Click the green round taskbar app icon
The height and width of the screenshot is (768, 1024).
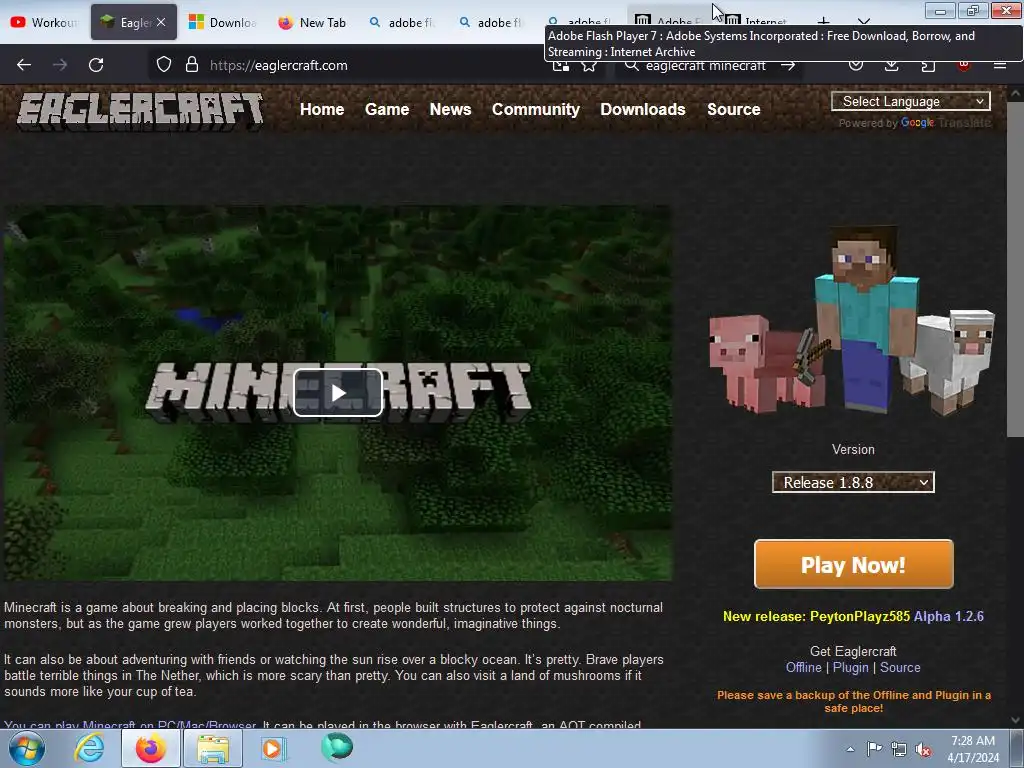tap(337, 747)
